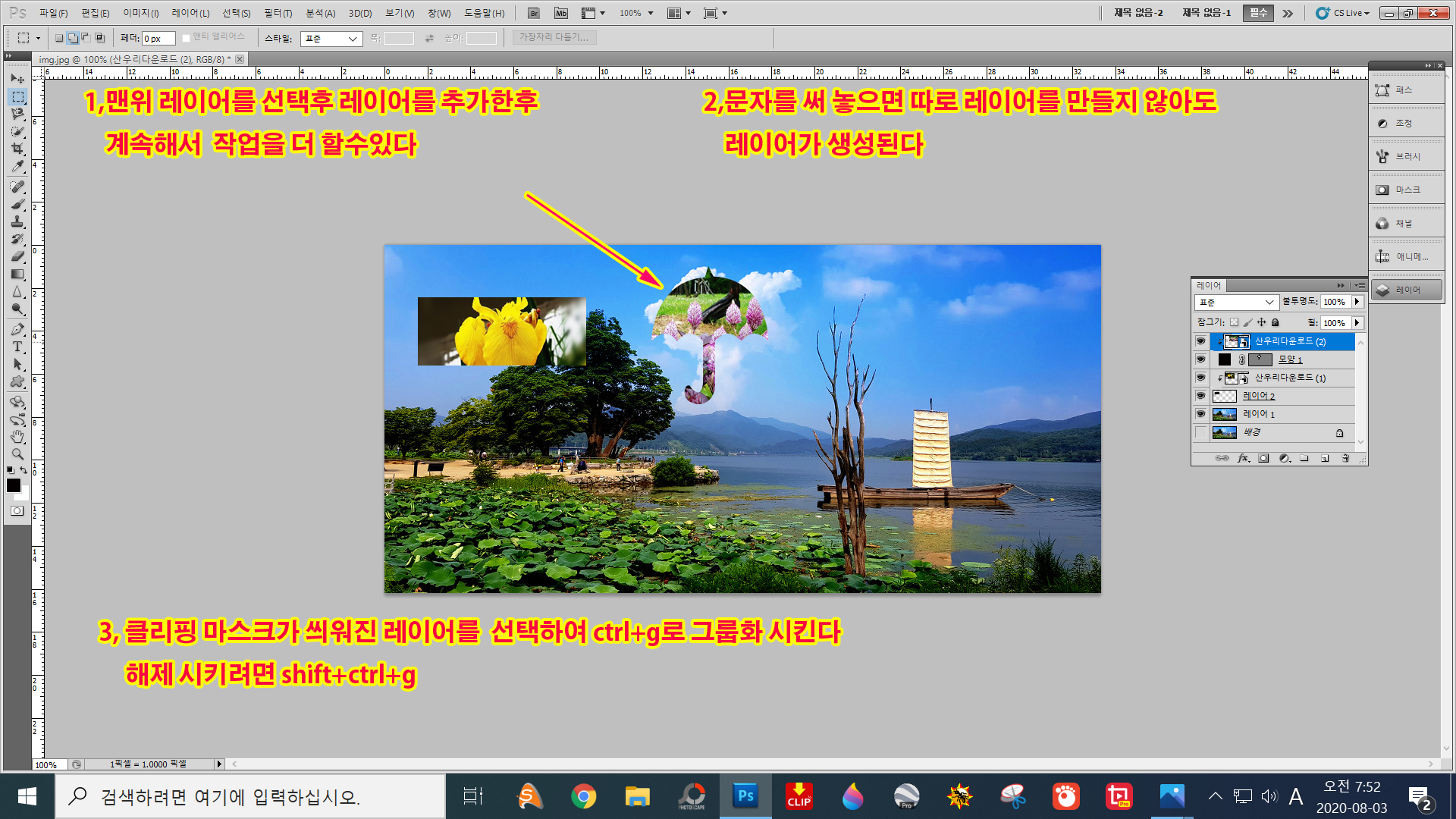1456x819 pixels.
Task: Open the 필터(T) menu
Action: click(x=278, y=13)
